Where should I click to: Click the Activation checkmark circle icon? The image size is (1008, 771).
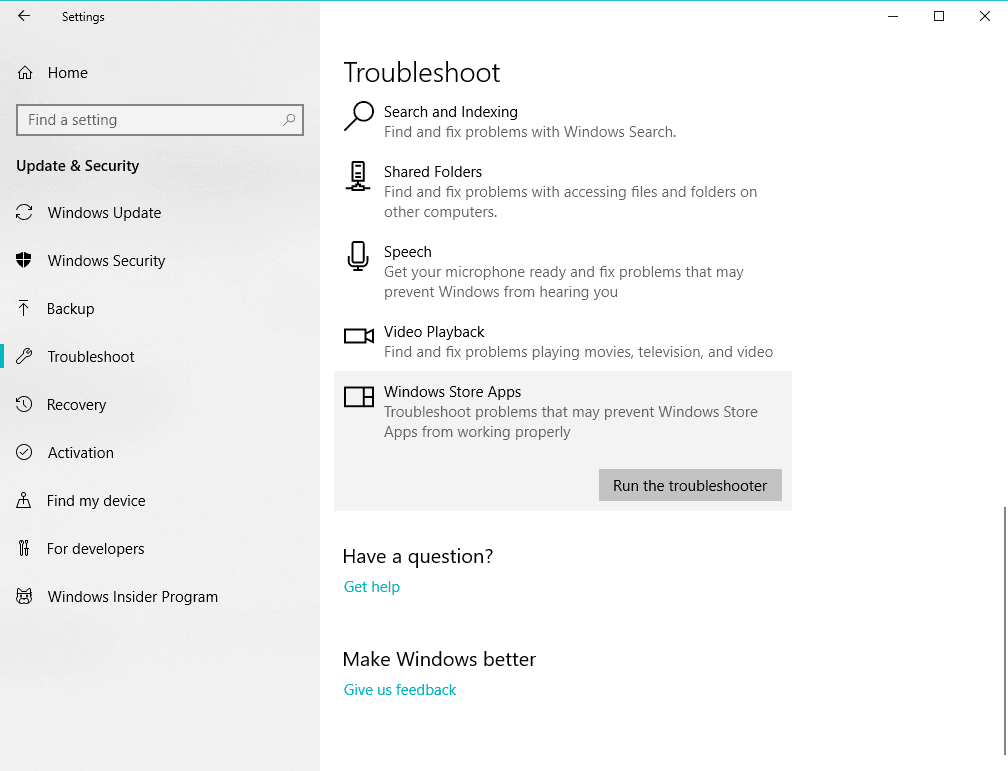click(x=24, y=452)
